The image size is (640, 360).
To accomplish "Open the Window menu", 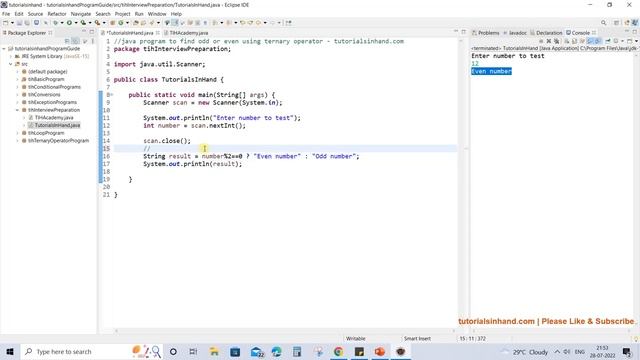I will (157, 14).
